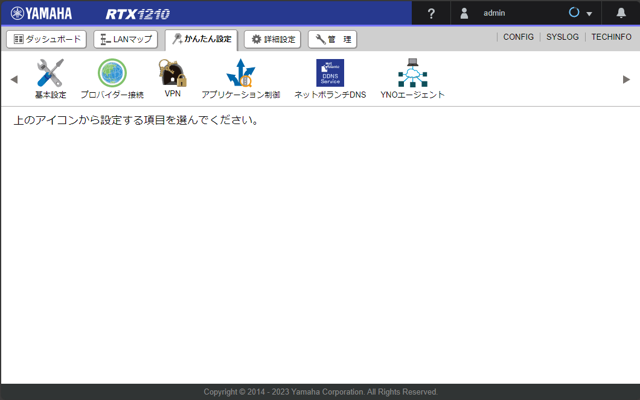
Task: Open the VPN keys and lock icon
Action: [173, 73]
